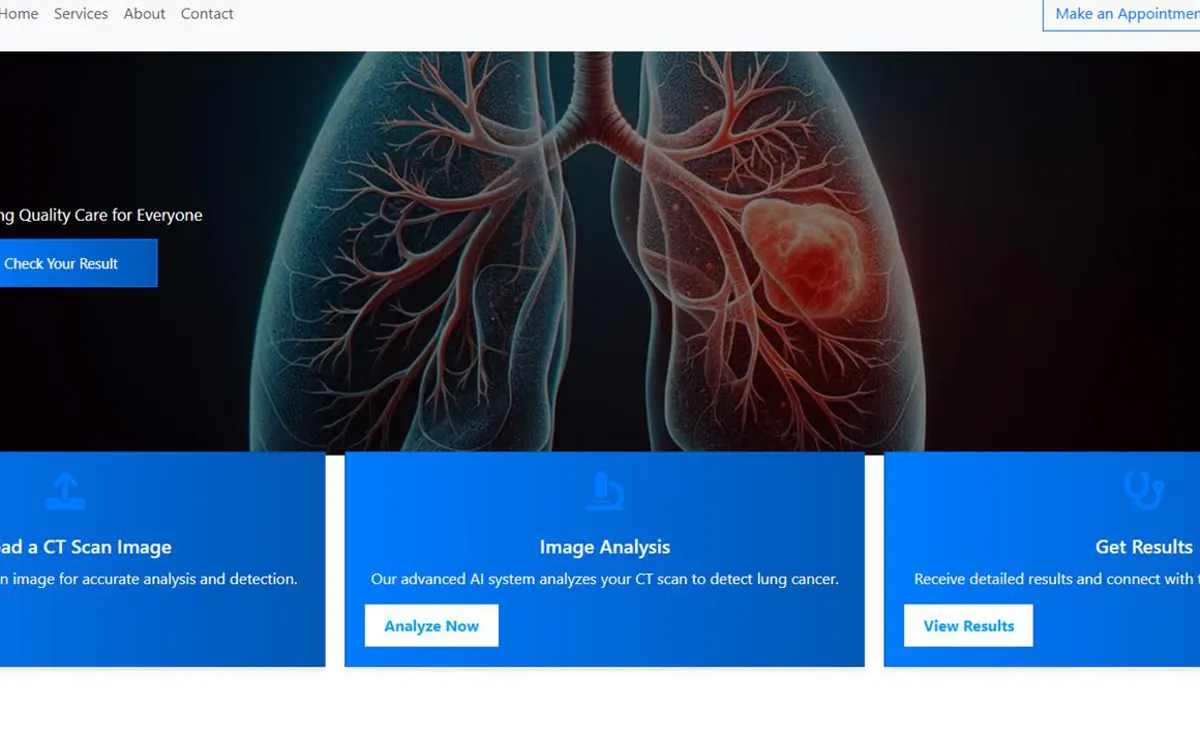Open the Home navigation link

click(x=19, y=14)
